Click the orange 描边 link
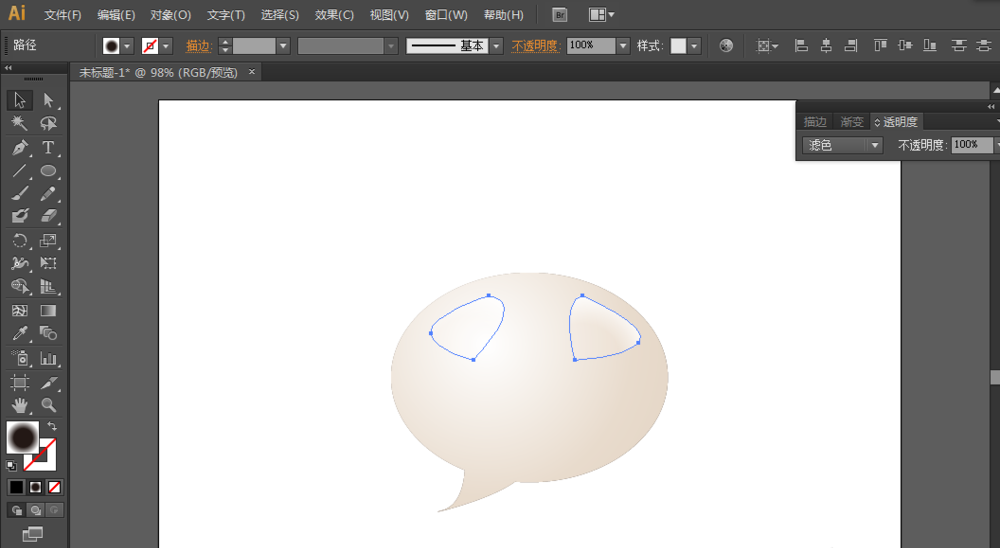Image resolution: width=1000 pixels, height=548 pixels. (198, 46)
